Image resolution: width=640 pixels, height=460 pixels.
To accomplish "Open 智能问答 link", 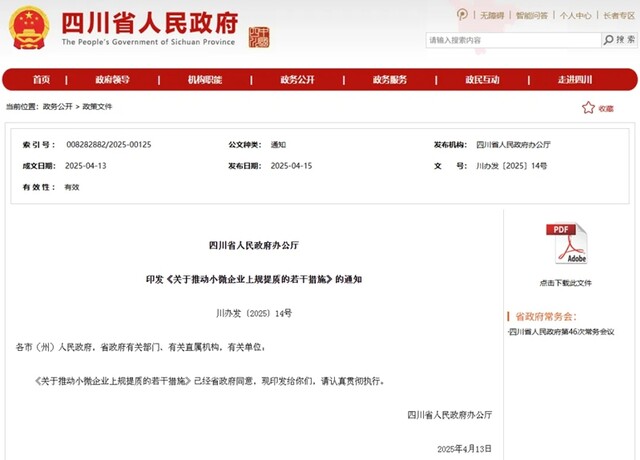I will click(x=531, y=16).
